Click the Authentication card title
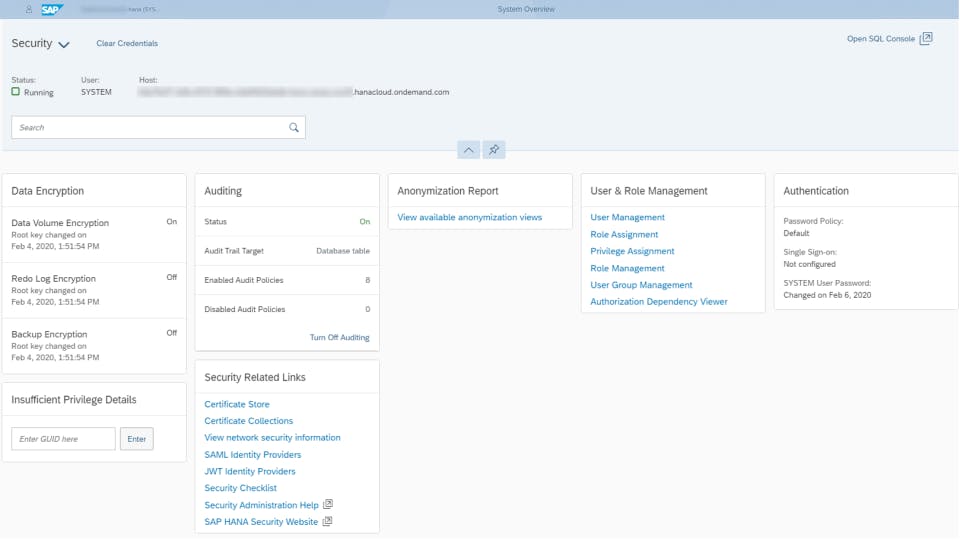This screenshot has height=541, width=960. point(816,191)
